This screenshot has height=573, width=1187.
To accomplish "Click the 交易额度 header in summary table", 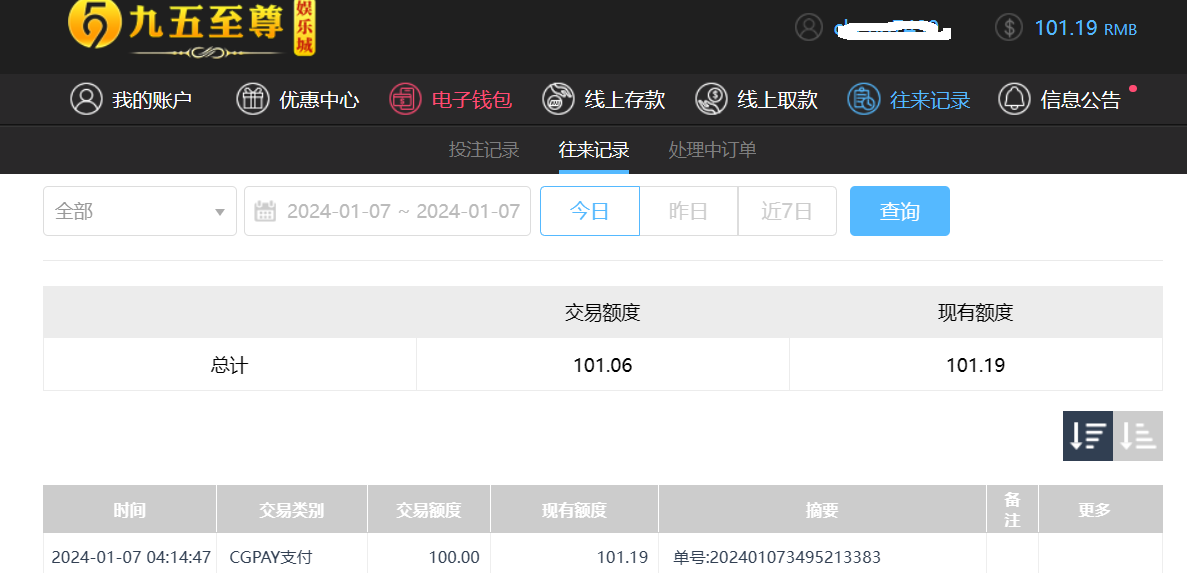I will (x=603, y=312).
